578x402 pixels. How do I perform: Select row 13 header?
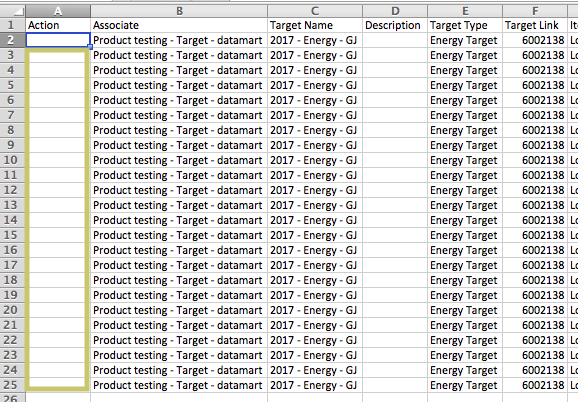11,205
